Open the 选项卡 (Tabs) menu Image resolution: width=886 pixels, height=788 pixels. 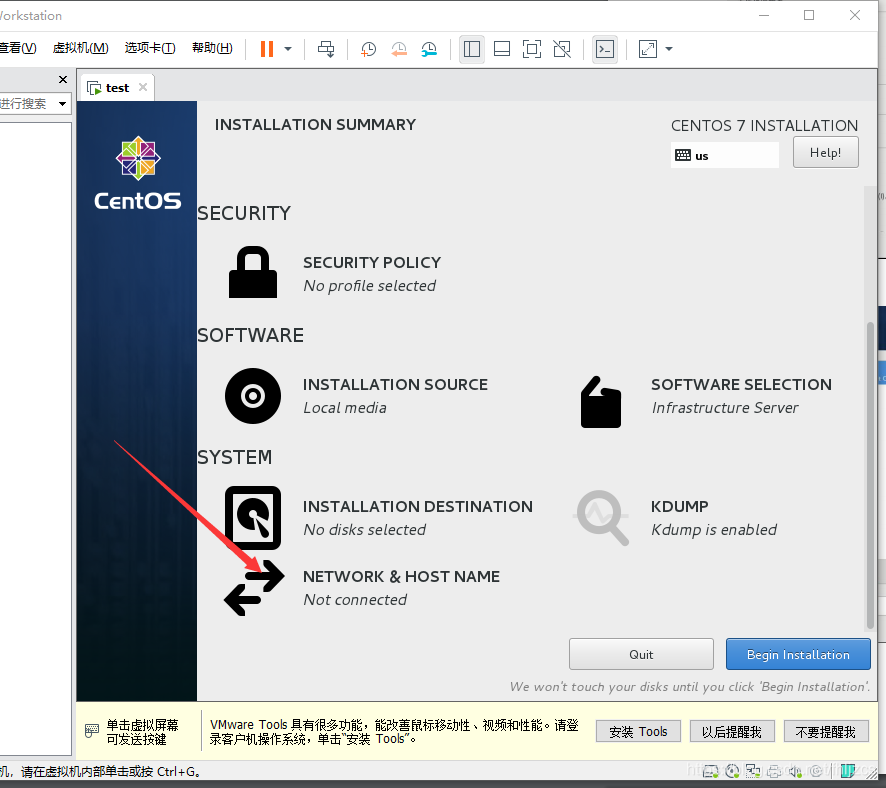click(150, 48)
